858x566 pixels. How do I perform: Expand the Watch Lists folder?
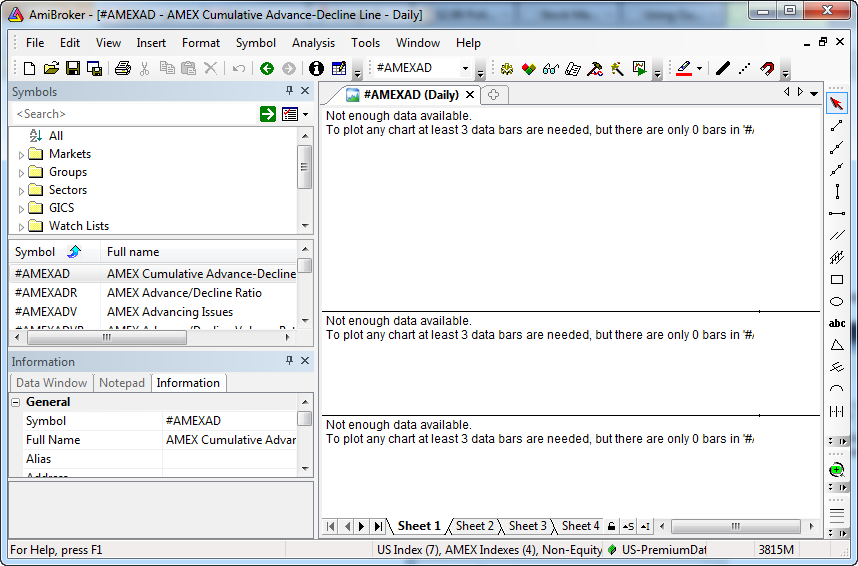click(x=21, y=227)
